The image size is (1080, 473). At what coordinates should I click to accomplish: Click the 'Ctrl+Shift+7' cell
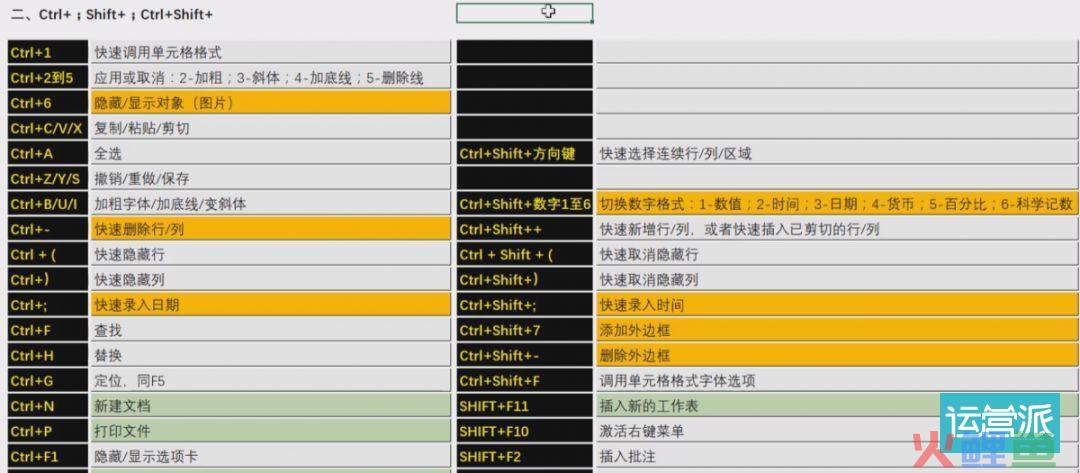pyautogui.click(x=524, y=330)
